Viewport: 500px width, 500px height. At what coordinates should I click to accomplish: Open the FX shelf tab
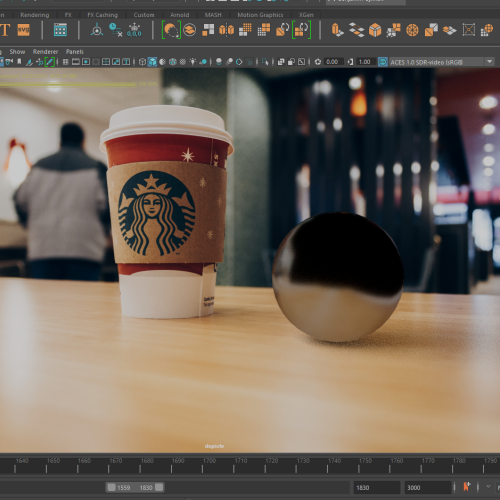68,15
